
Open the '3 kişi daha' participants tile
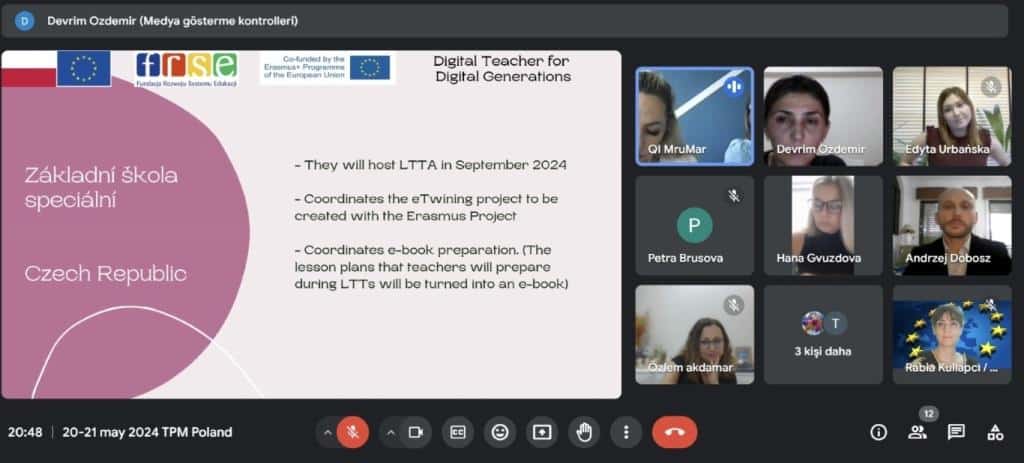[823, 334]
